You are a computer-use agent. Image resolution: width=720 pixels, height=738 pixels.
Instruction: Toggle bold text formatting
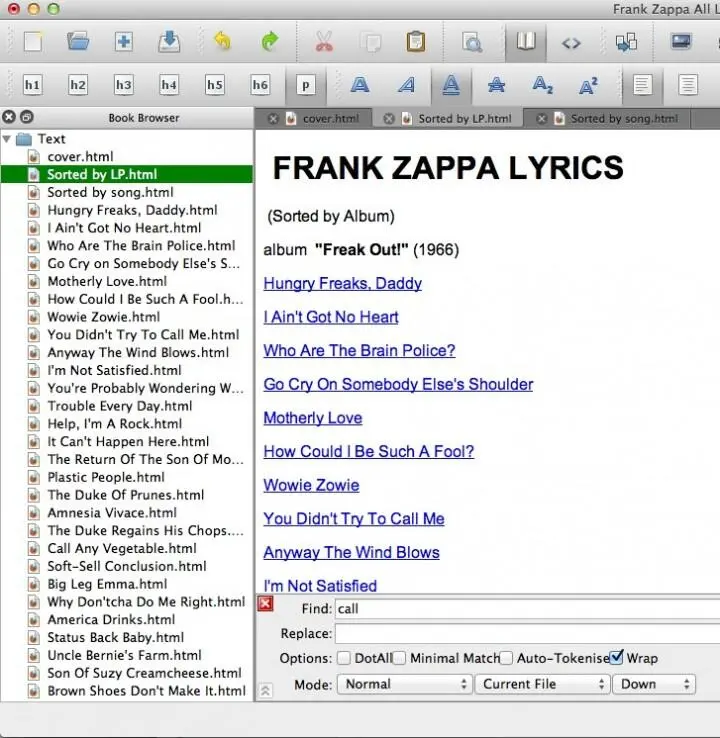pyautogui.click(x=360, y=85)
